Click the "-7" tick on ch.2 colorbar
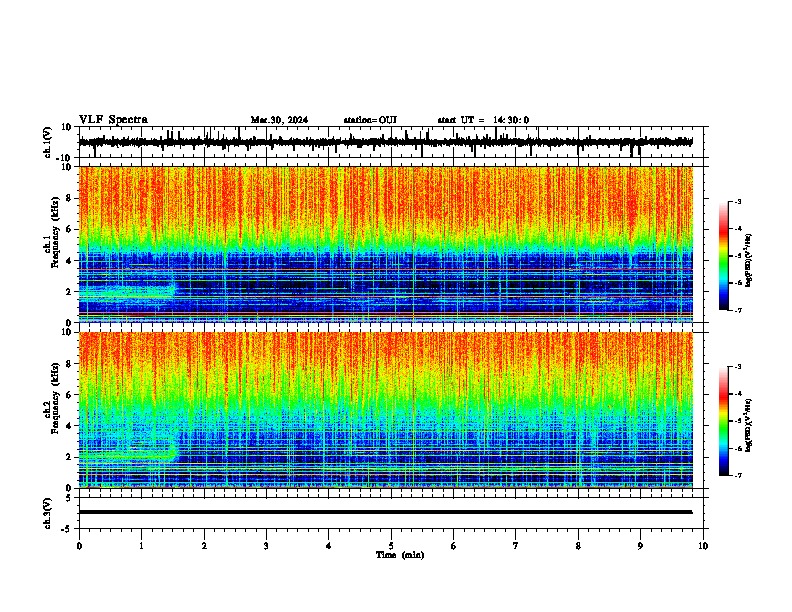The height and width of the screenshot is (612, 792). (737, 475)
